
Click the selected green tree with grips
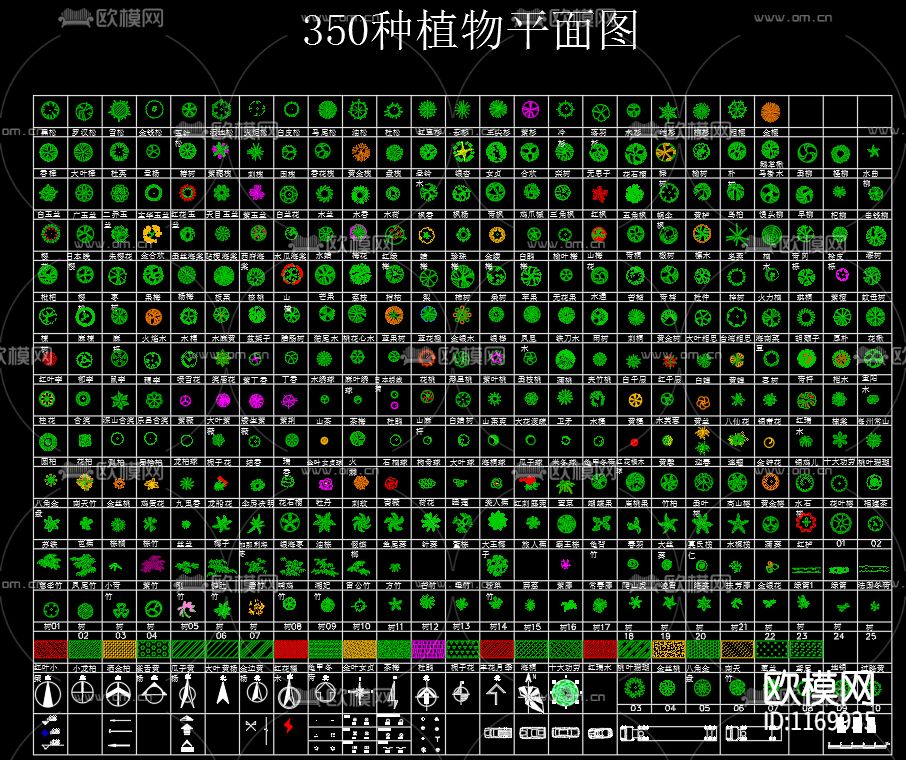[565, 692]
